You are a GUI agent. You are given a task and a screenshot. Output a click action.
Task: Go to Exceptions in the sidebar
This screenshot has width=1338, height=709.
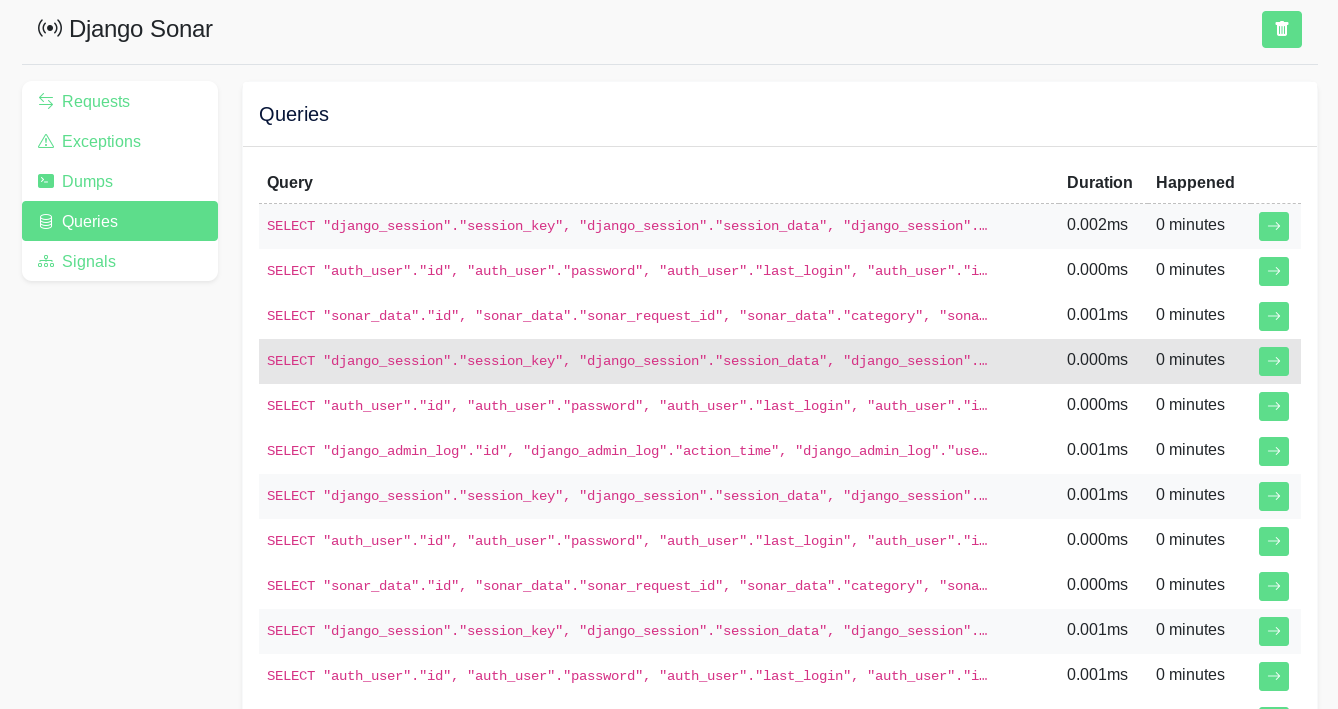point(120,141)
